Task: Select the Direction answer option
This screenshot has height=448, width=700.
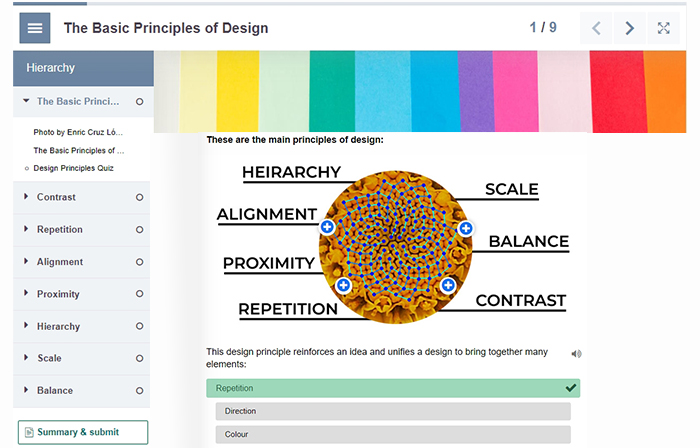Action: pos(392,411)
